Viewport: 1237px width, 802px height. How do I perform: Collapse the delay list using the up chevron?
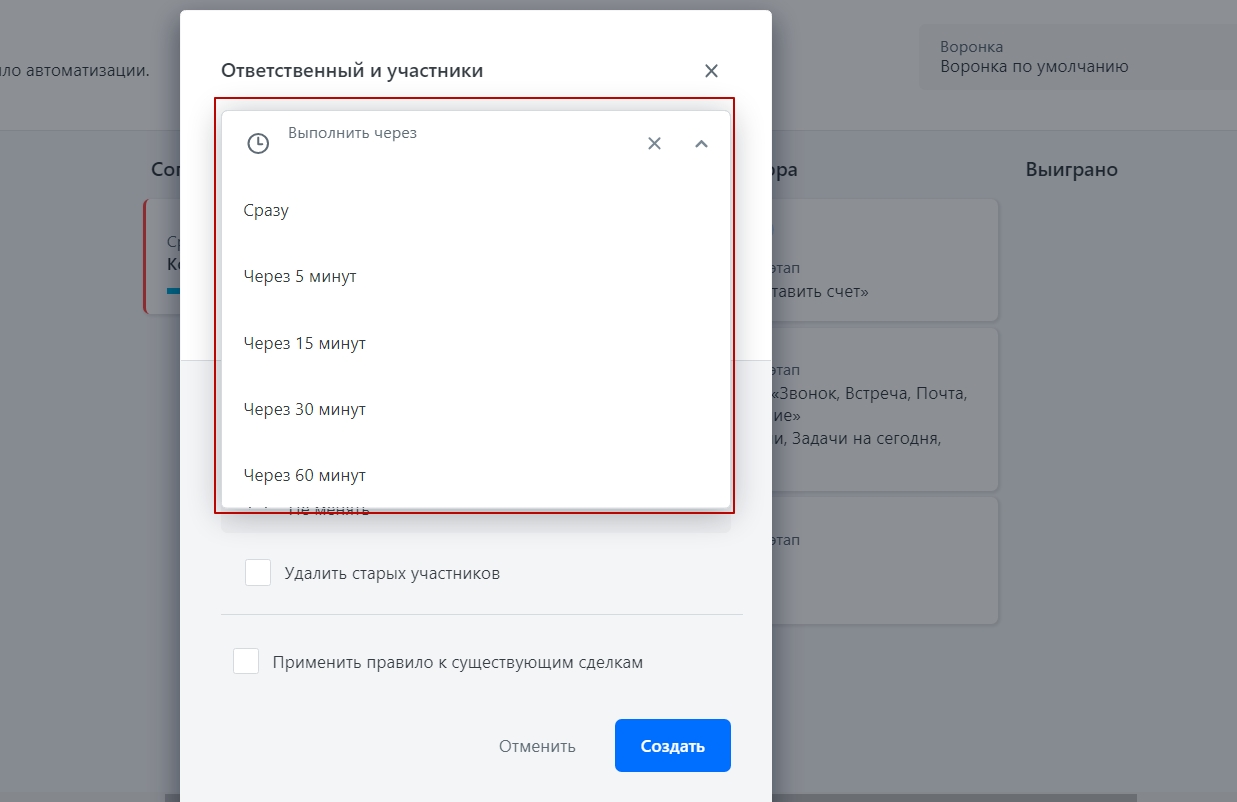point(701,143)
